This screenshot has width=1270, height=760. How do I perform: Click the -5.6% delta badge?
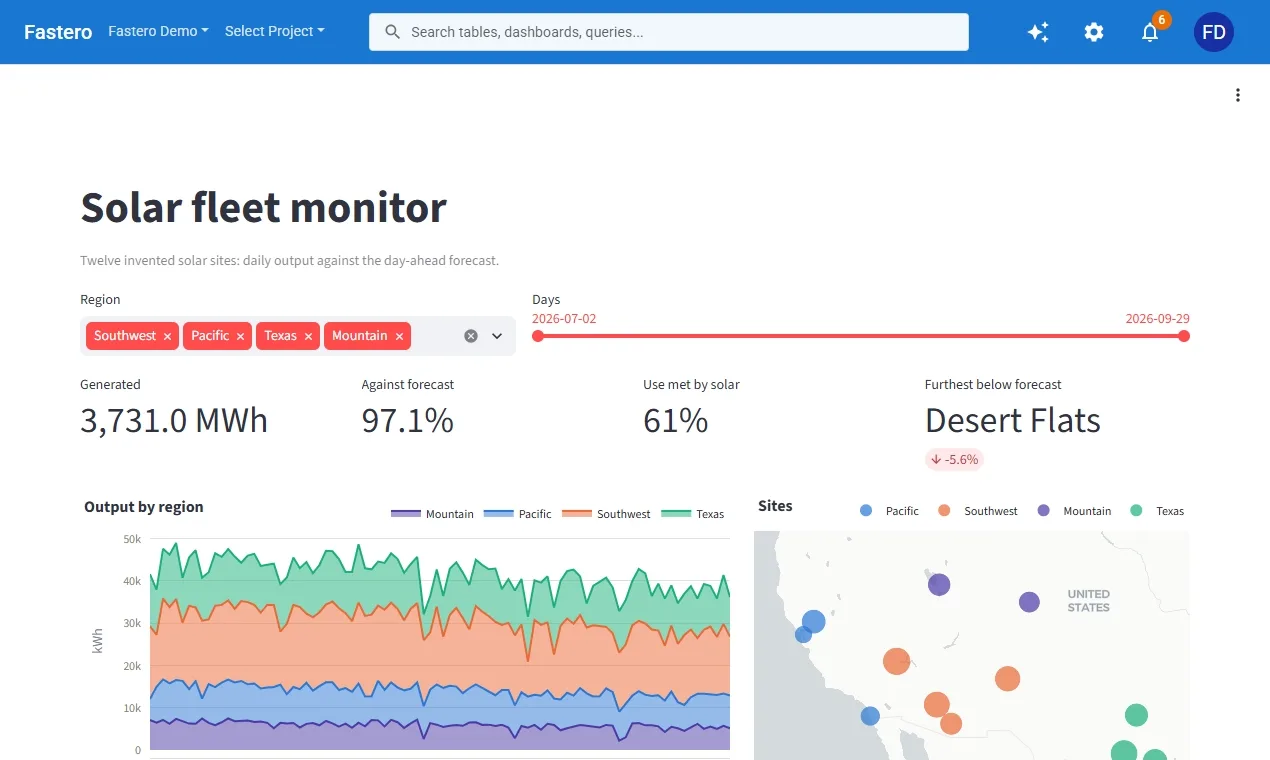point(954,460)
